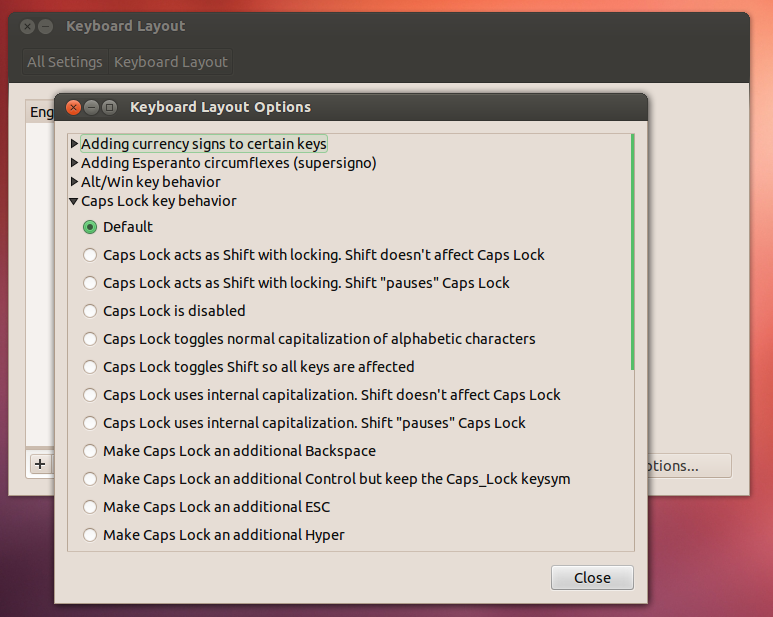Choose Caps Lock is disabled
Viewport: 773px width, 617px height.
click(91, 311)
